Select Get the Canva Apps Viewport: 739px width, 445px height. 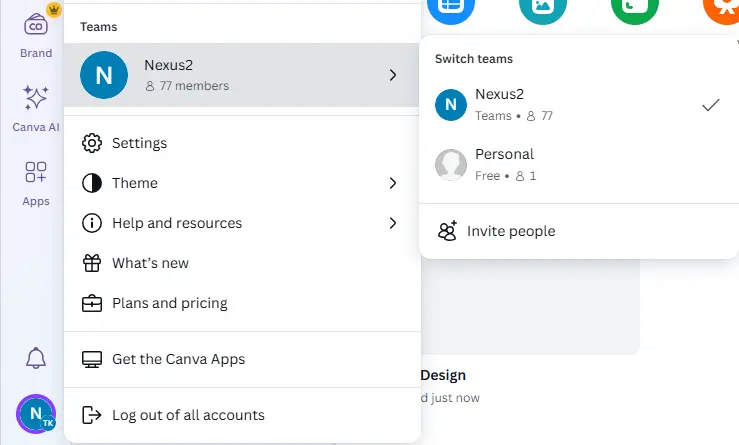pyautogui.click(x=242, y=359)
